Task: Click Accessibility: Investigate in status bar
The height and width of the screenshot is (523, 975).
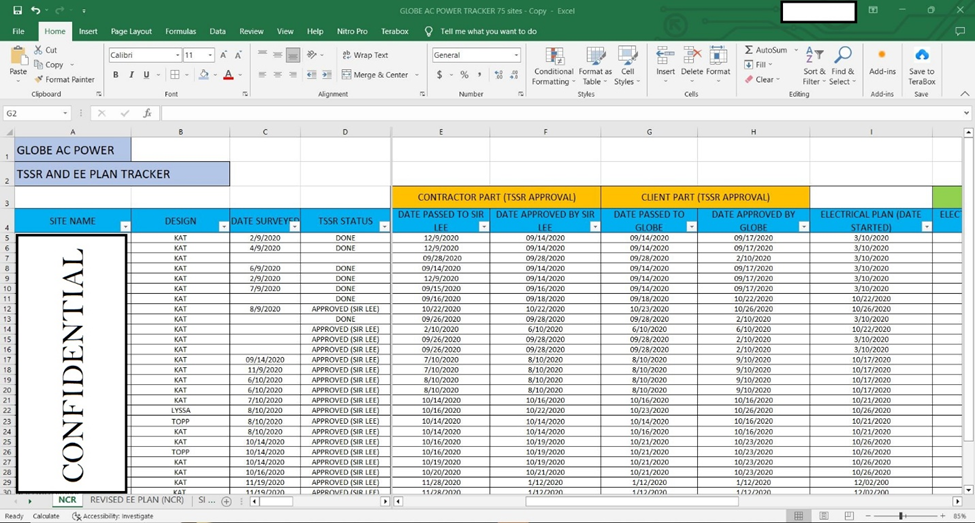Action: pos(112,516)
